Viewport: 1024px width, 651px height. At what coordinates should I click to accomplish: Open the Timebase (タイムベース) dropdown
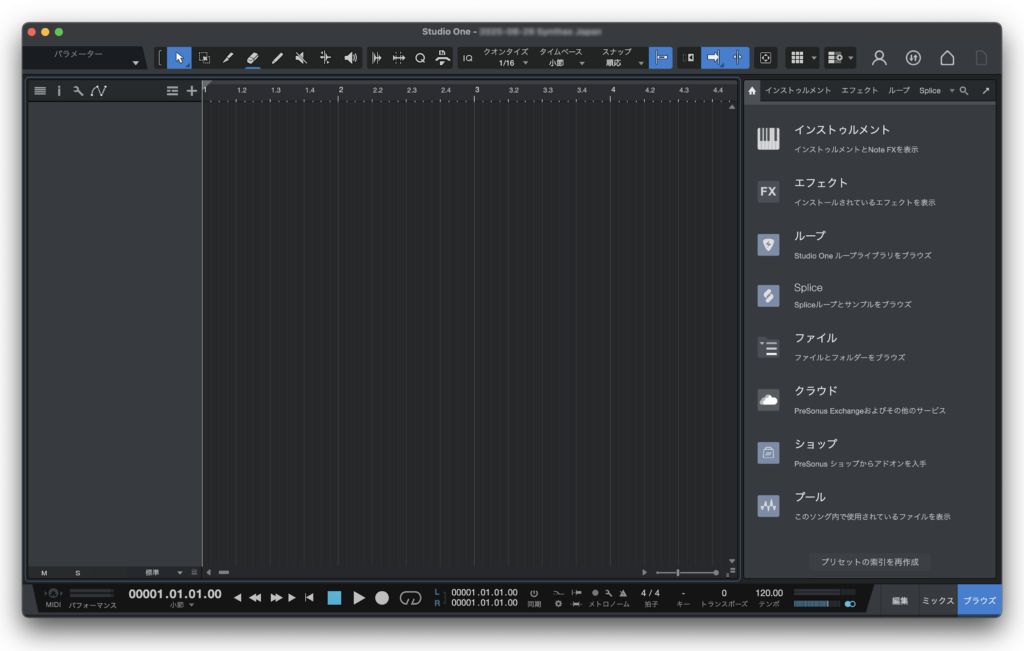[x=562, y=62]
